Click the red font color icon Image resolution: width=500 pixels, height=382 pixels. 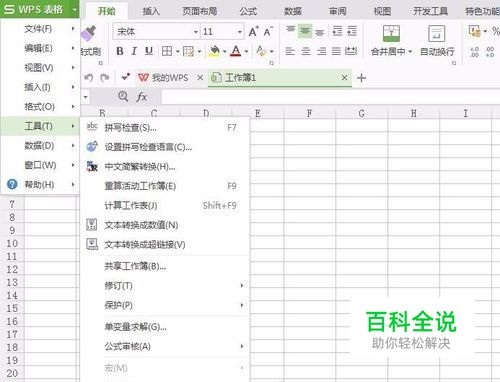click(236, 51)
